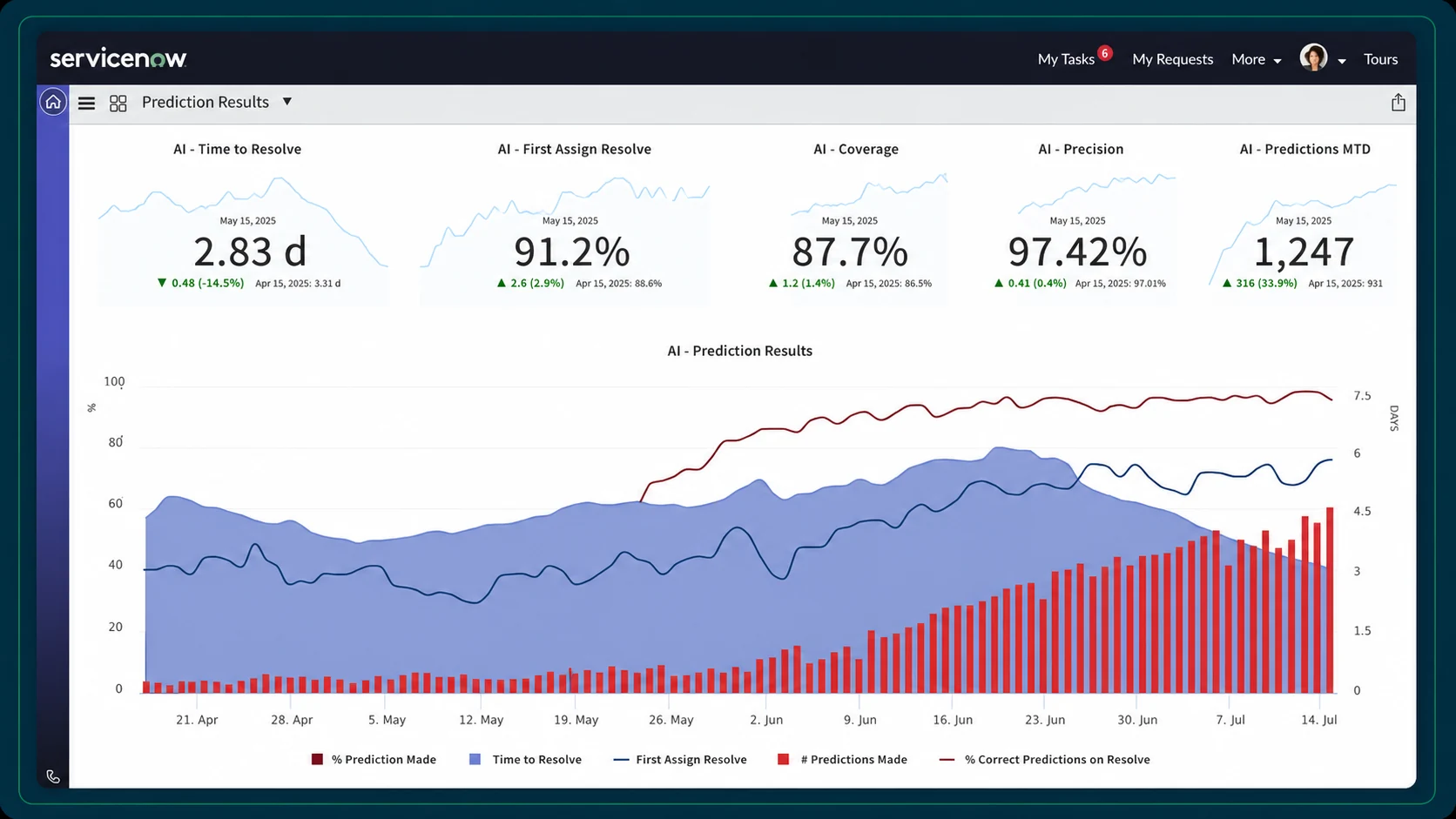The height and width of the screenshot is (819, 1456).
Task: Open the AI - Predictions MTD title
Action: (x=1304, y=149)
